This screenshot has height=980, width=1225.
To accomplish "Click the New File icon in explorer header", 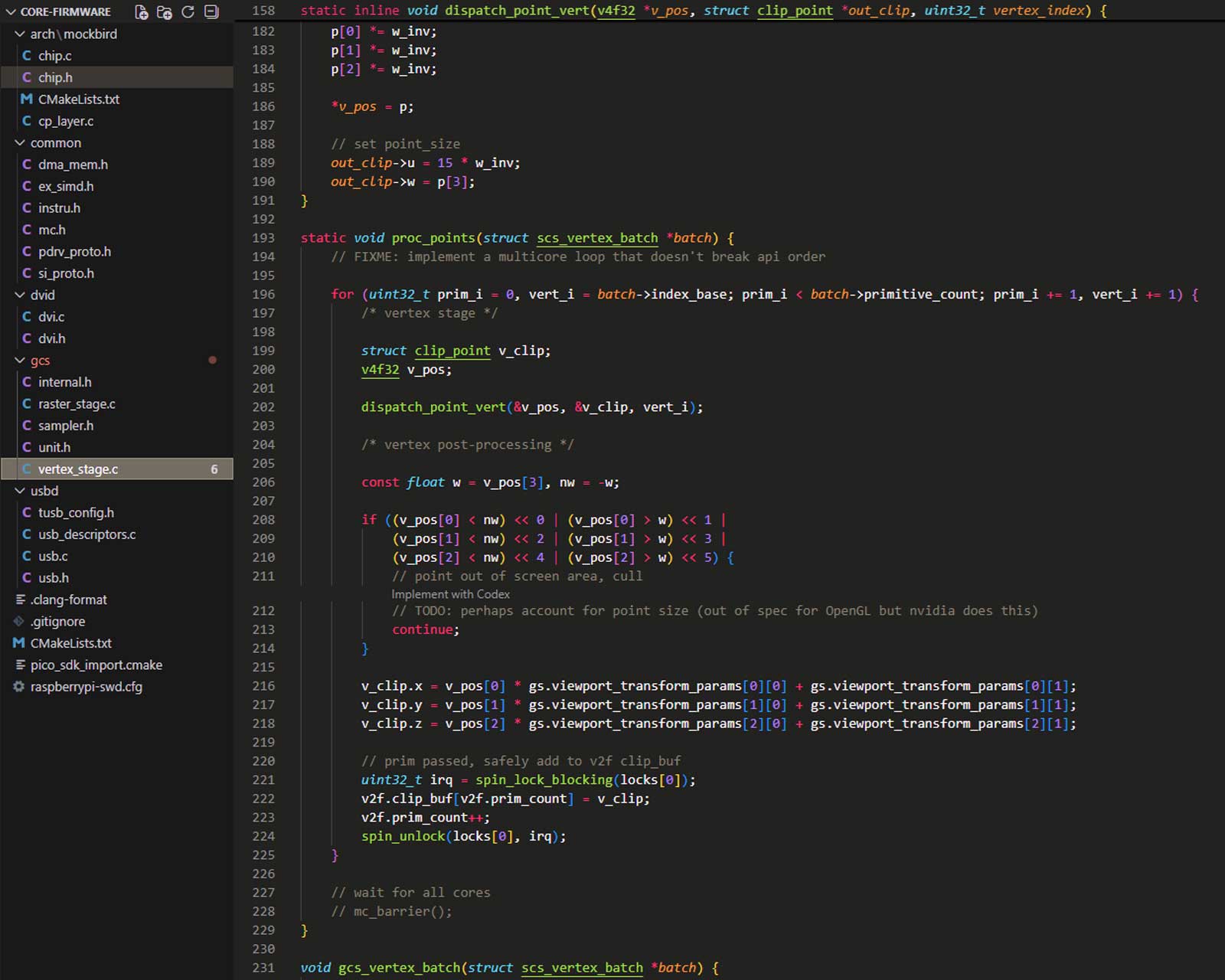I will tap(142, 11).
